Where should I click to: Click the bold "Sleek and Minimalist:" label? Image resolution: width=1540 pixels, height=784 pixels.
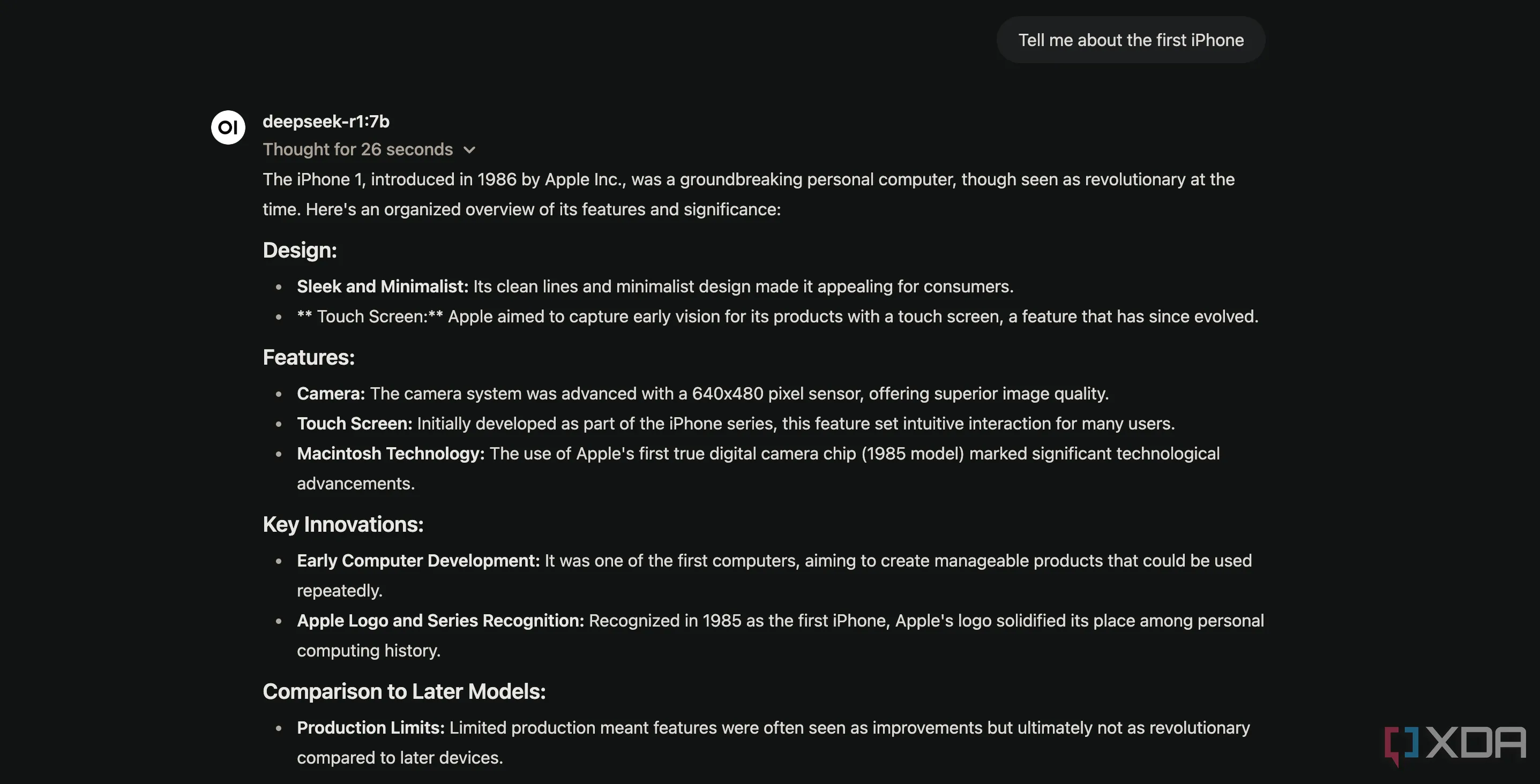(382, 286)
